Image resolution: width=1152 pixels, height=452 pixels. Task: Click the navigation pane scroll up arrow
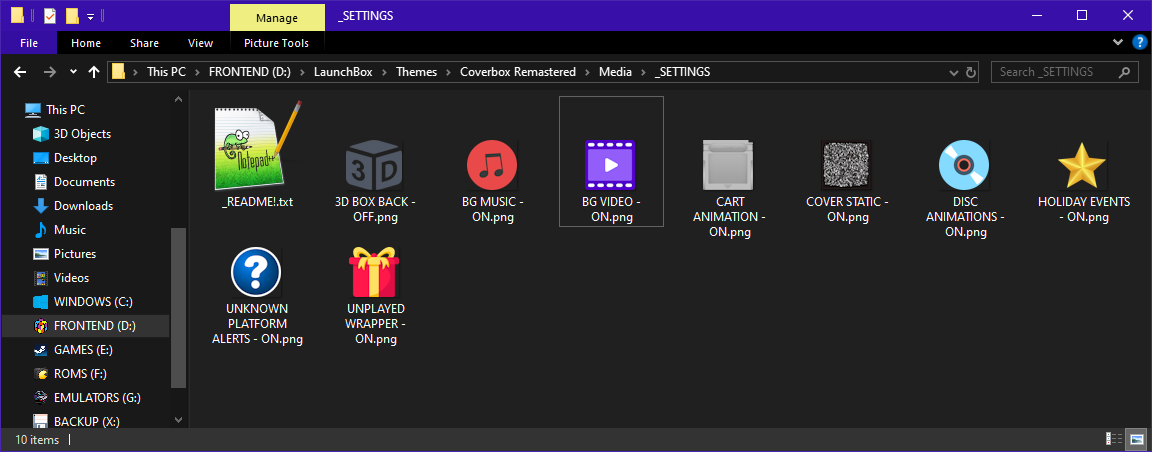(178, 98)
